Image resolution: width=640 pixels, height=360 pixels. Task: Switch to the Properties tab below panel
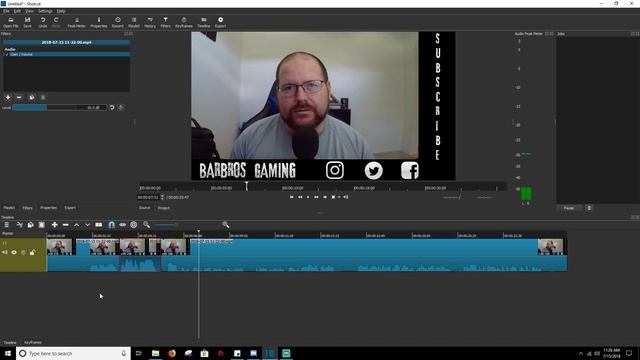[49, 208]
